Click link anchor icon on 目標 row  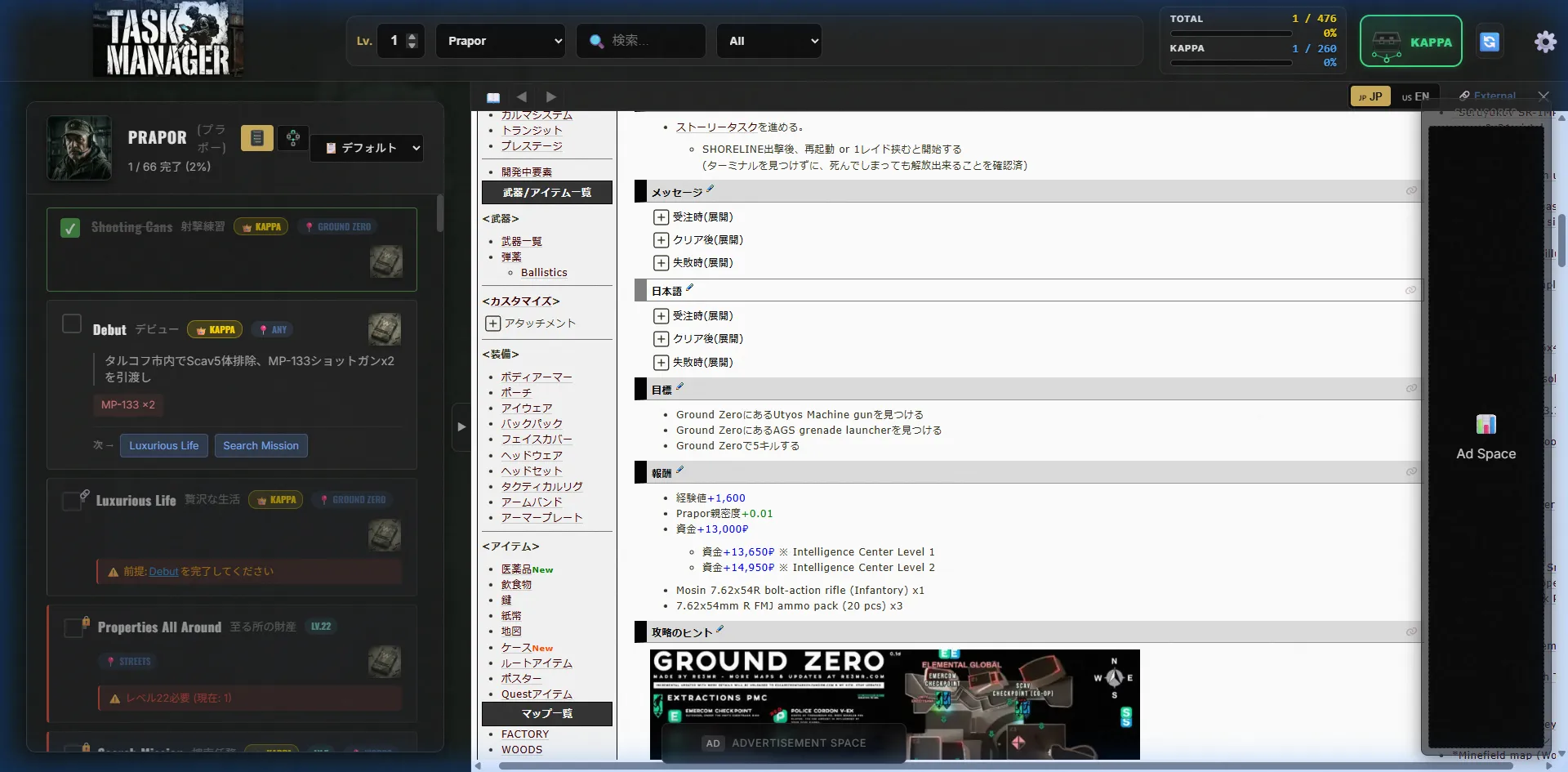click(1411, 389)
